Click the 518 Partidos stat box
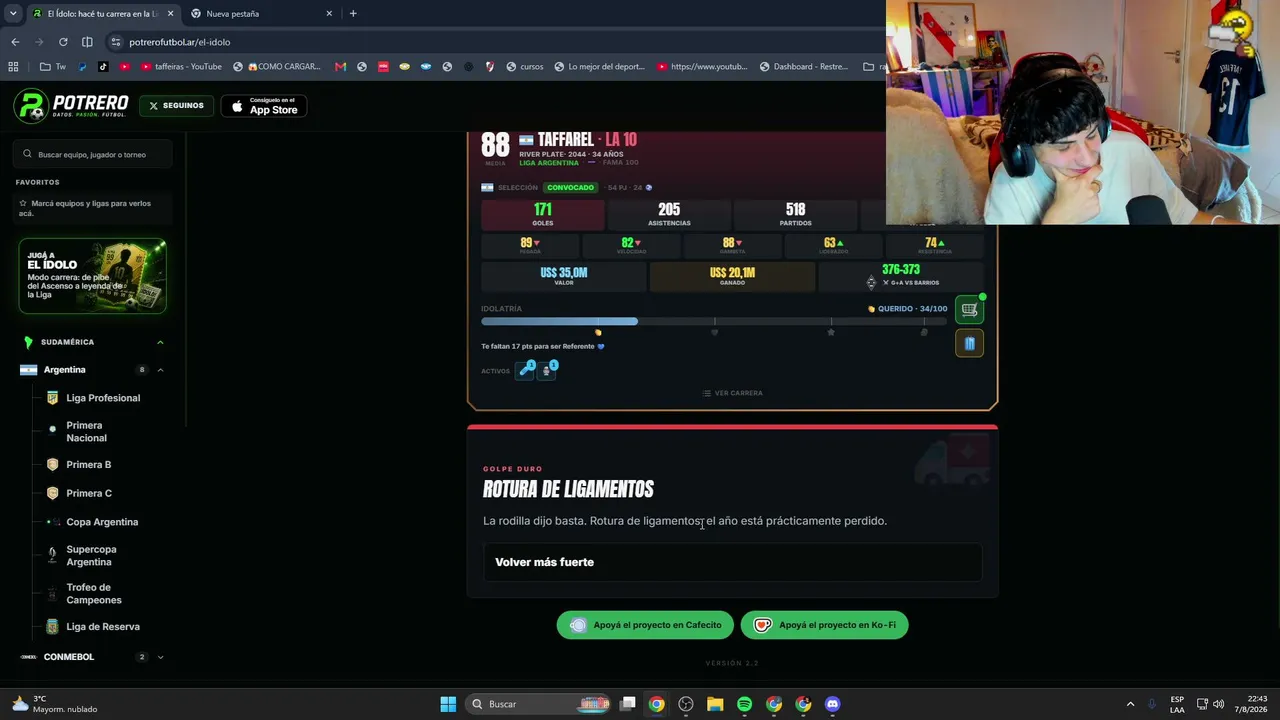 (x=795, y=214)
